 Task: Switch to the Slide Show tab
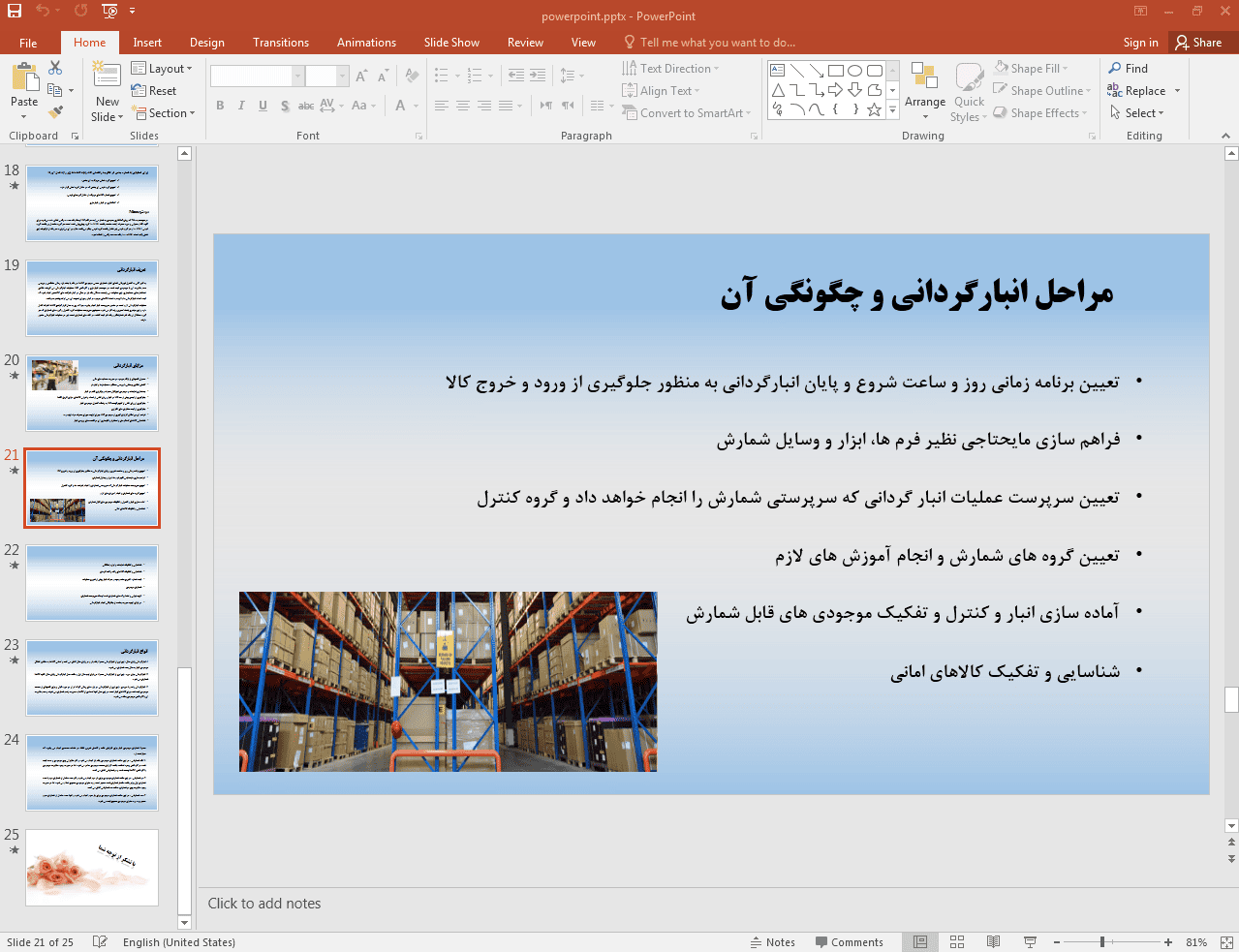tap(451, 43)
